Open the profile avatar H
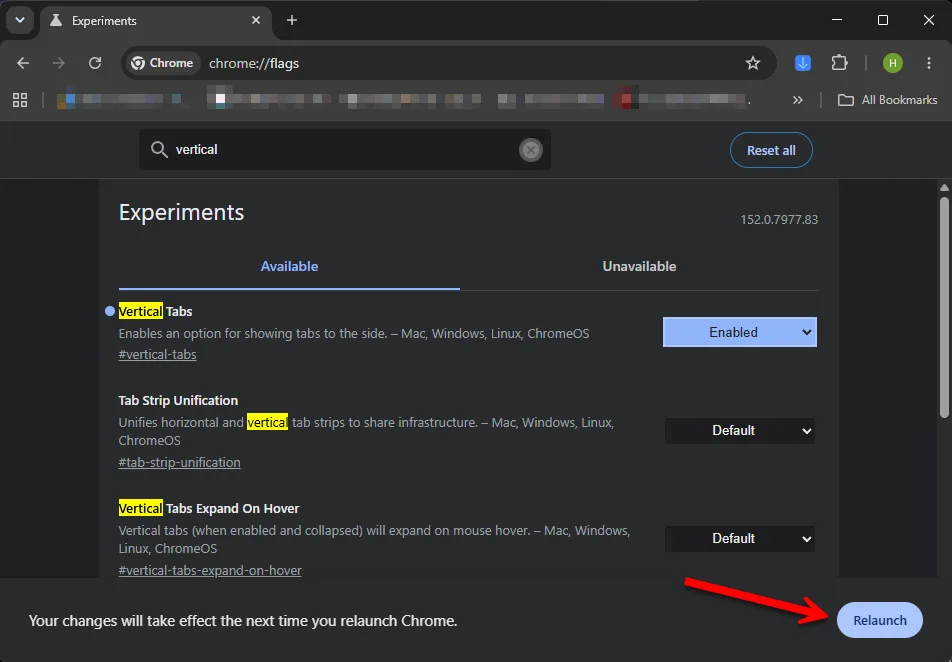The height and width of the screenshot is (662, 952). click(x=892, y=63)
